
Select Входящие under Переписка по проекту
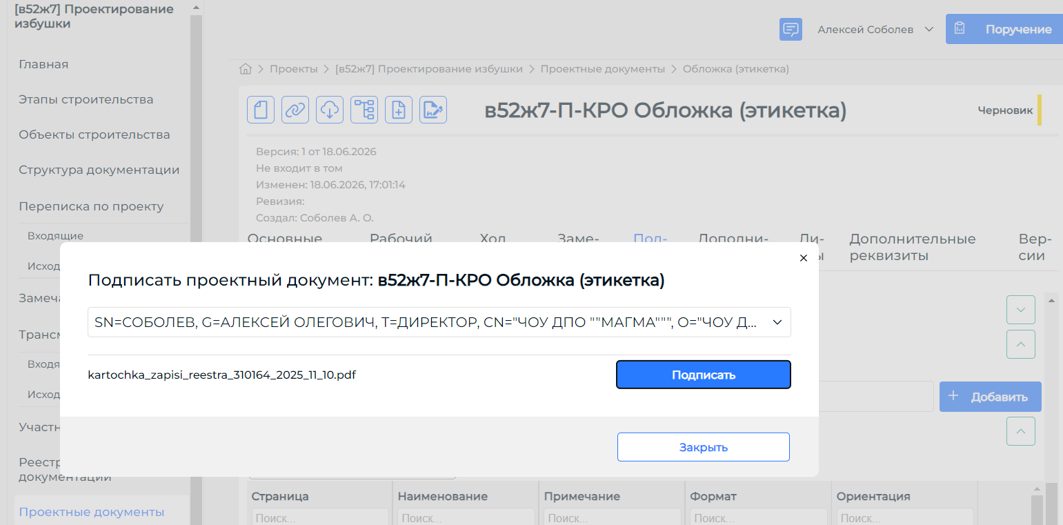point(56,235)
